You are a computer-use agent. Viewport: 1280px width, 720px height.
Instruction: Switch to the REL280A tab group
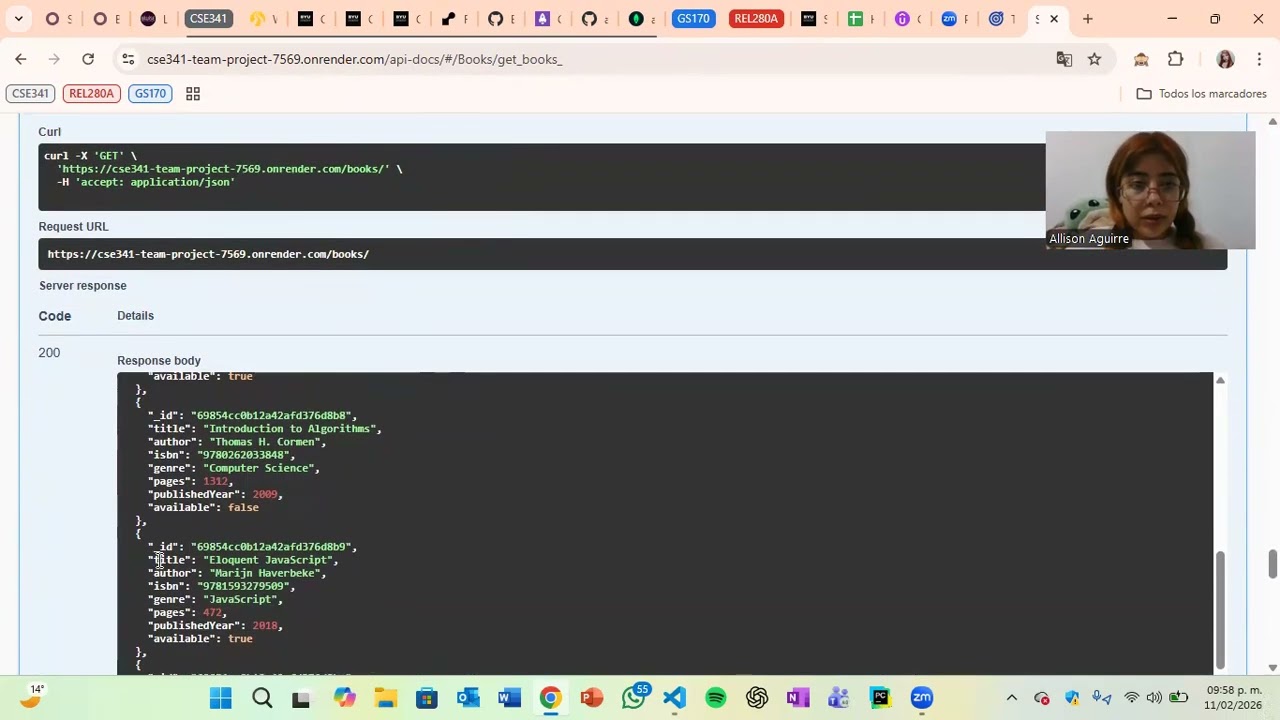click(x=755, y=18)
